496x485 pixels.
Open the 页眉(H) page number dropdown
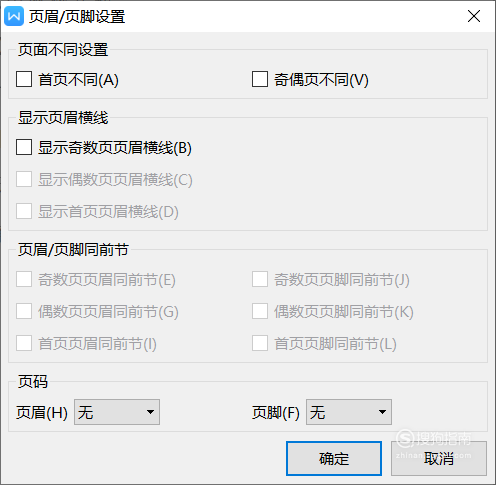point(117,412)
